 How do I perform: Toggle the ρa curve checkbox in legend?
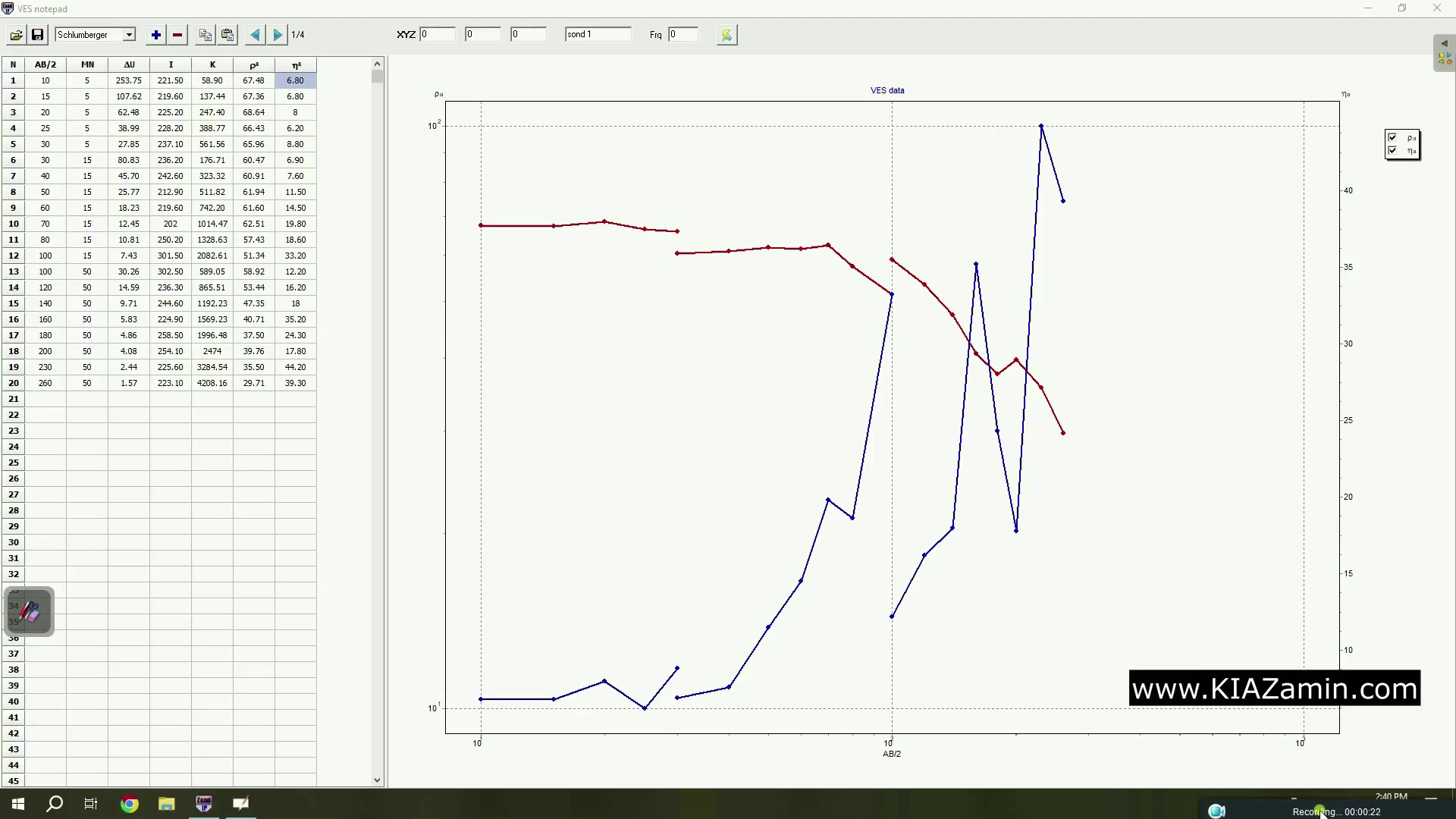pos(1392,137)
